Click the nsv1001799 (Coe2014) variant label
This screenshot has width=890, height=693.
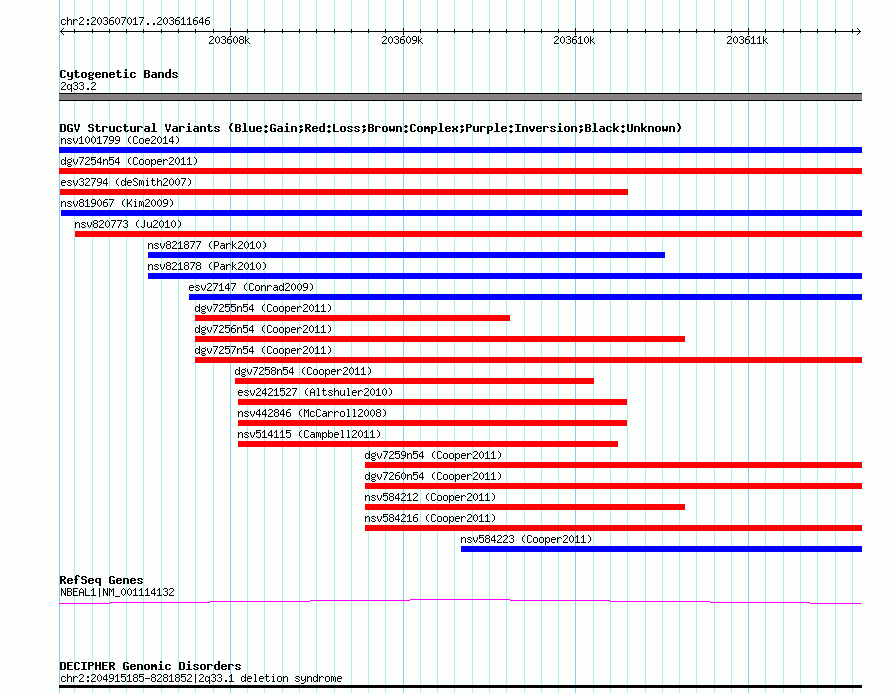click(x=120, y=140)
